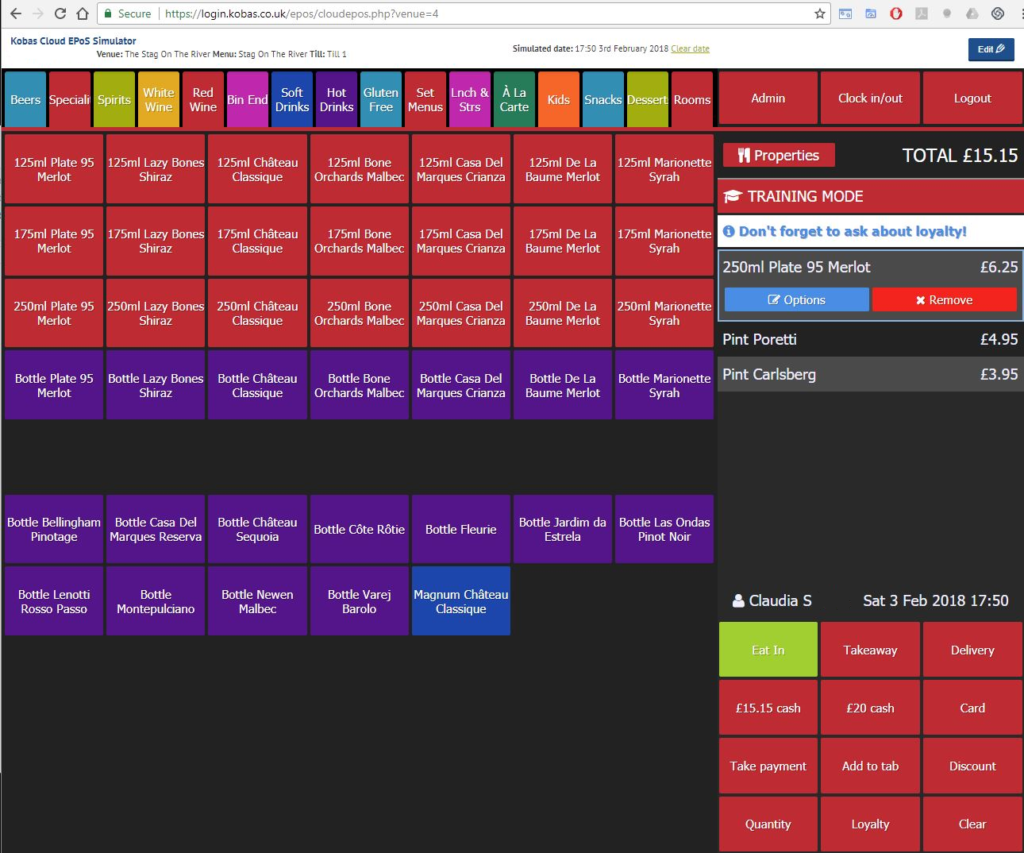Select Eat In order type
The image size is (1024, 853).
click(x=768, y=649)
